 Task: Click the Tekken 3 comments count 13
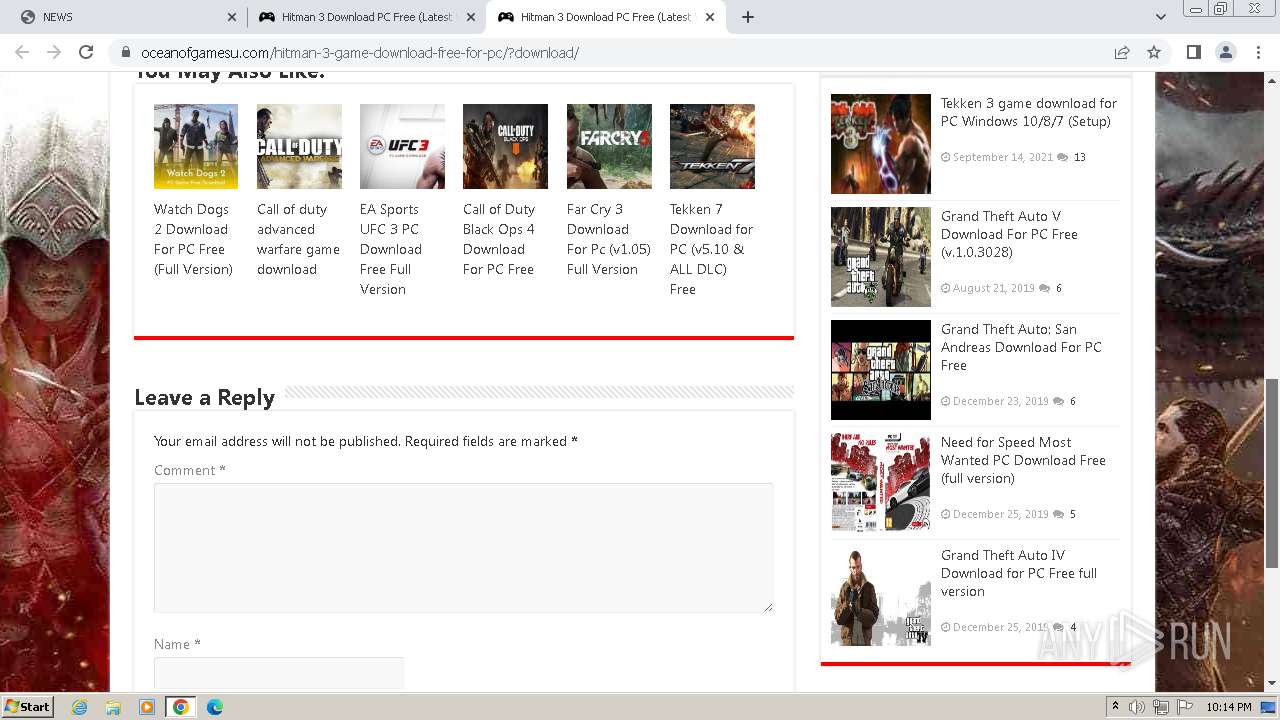pyautogui.click(x=1079, y=157)
